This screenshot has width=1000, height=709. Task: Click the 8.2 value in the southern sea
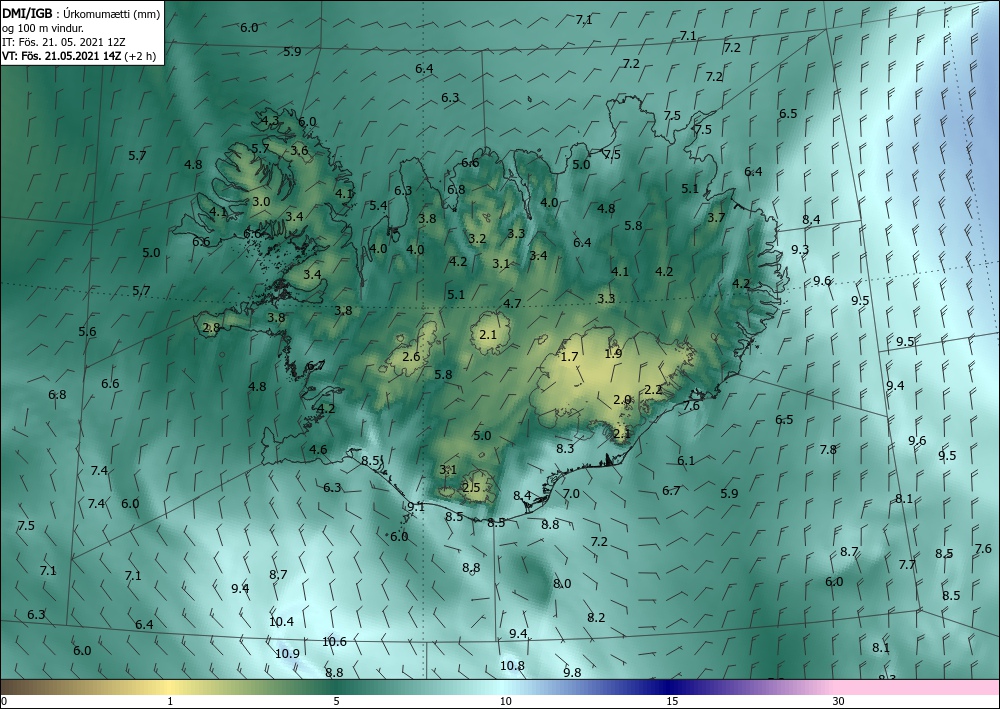pyautogui.click(x=596, y=617)
